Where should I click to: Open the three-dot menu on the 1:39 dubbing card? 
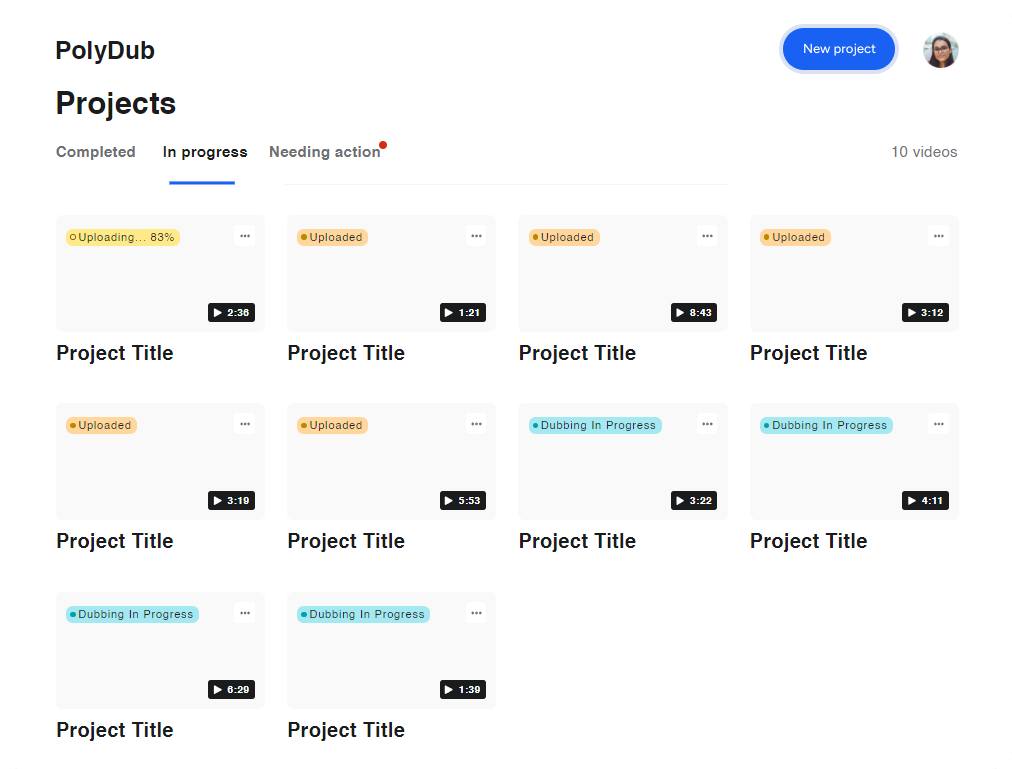pos(476,613)
